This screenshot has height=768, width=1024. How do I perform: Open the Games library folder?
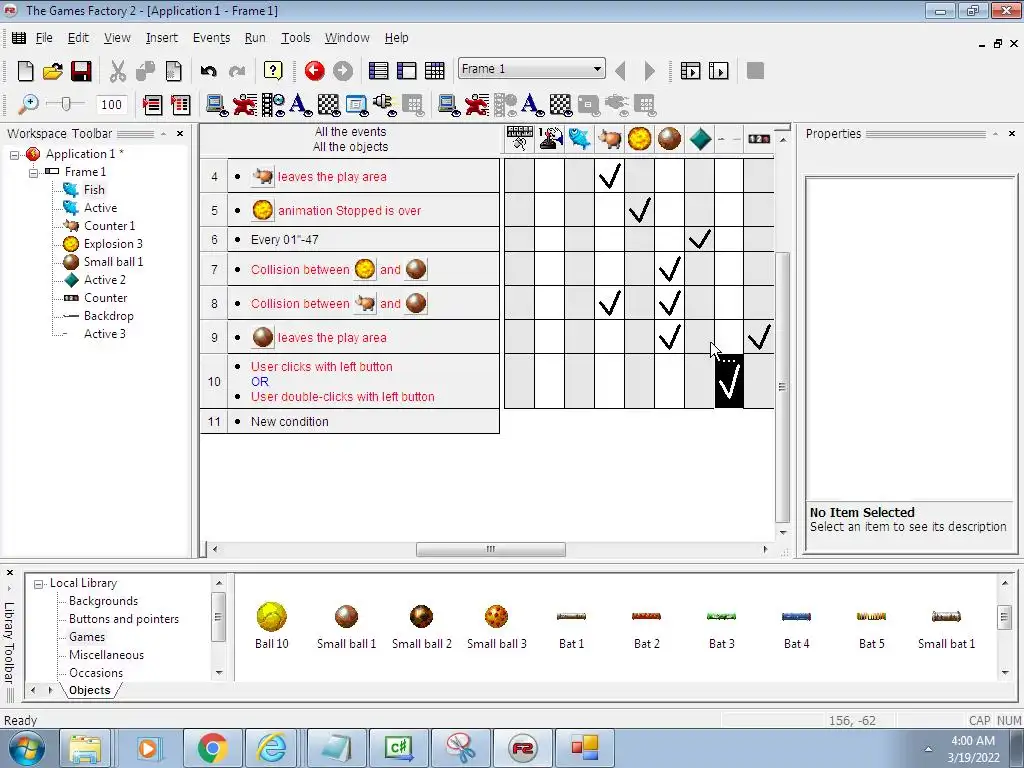87,637
